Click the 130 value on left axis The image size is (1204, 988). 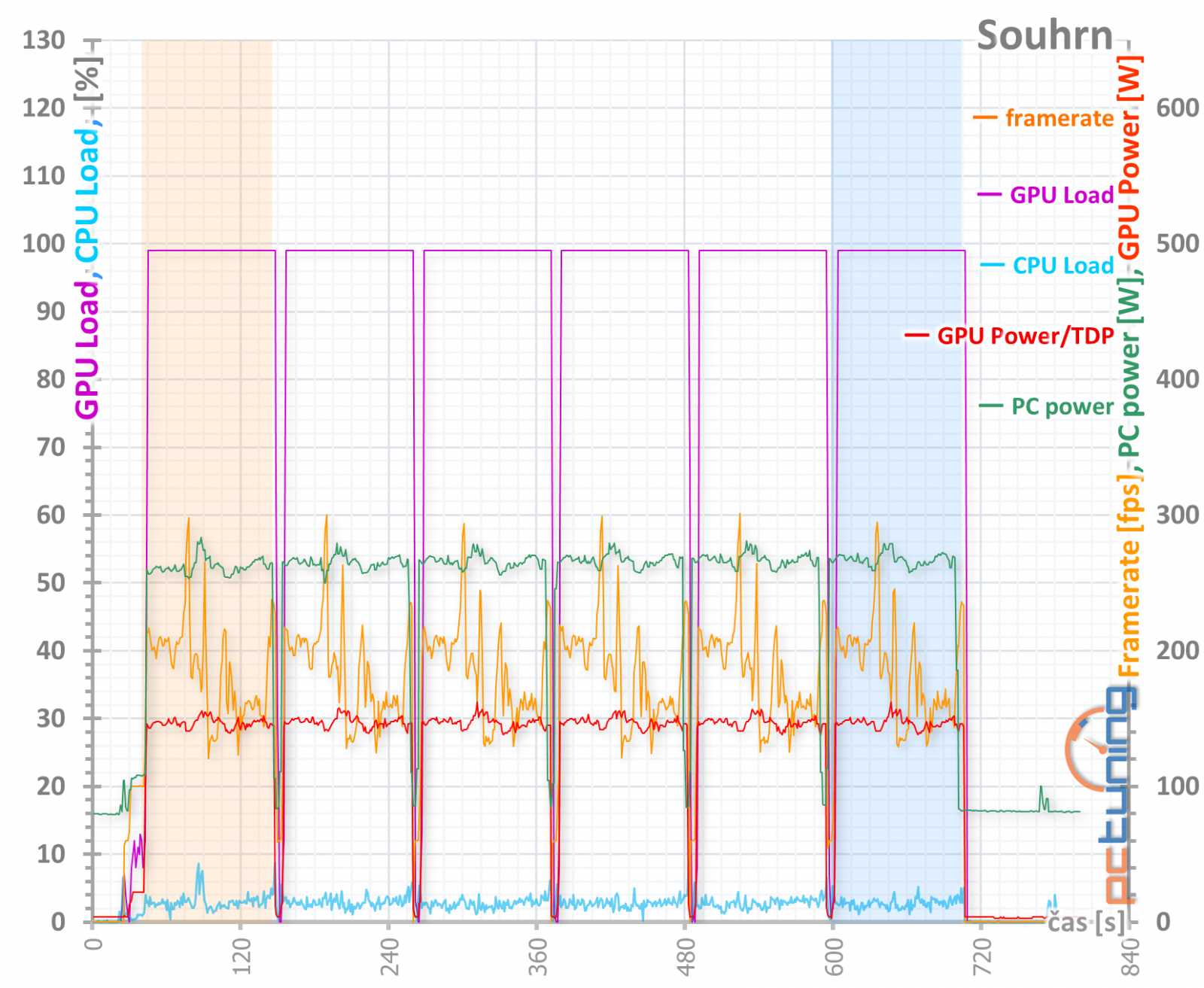tap(44, 40)
